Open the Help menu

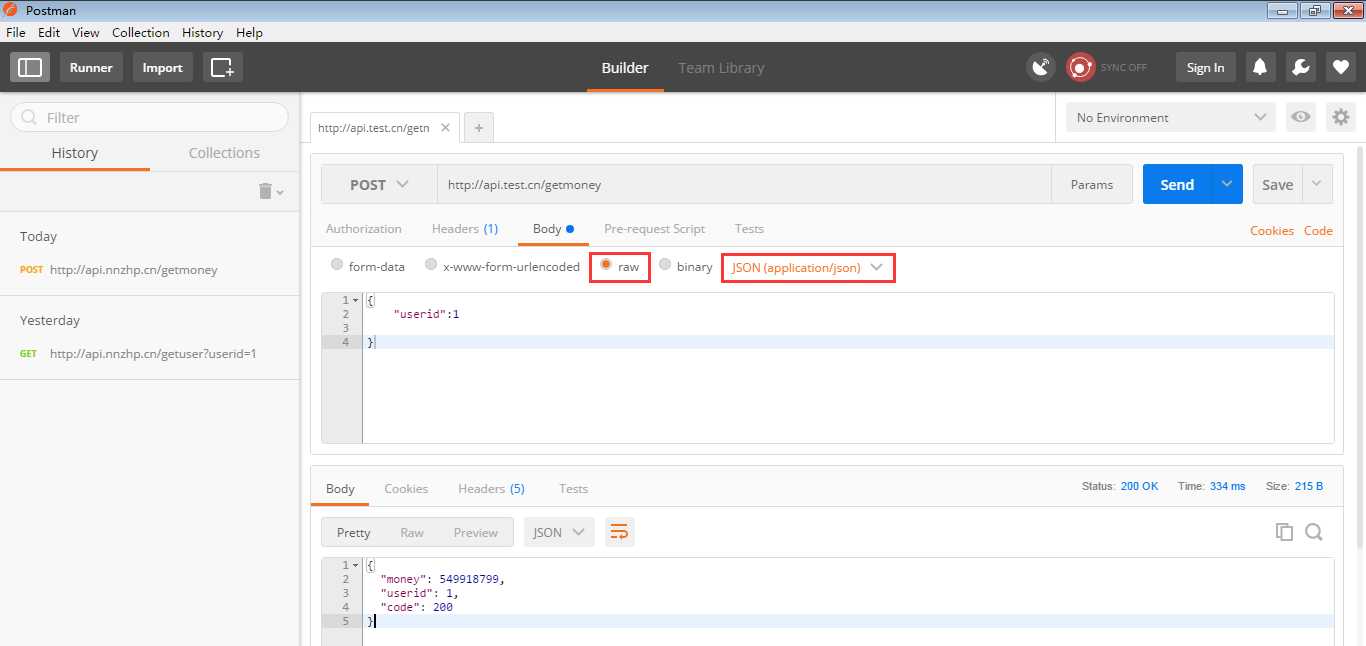(249, 32)
